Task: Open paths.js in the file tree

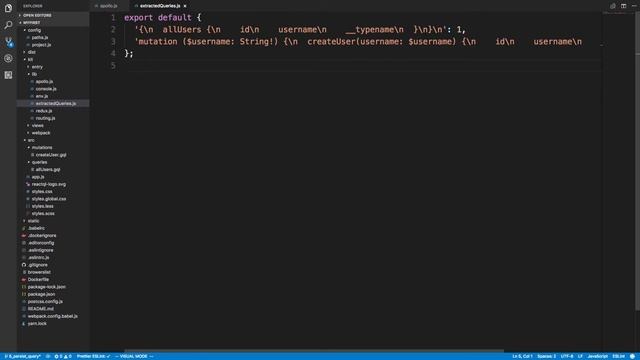Action: 40,38
